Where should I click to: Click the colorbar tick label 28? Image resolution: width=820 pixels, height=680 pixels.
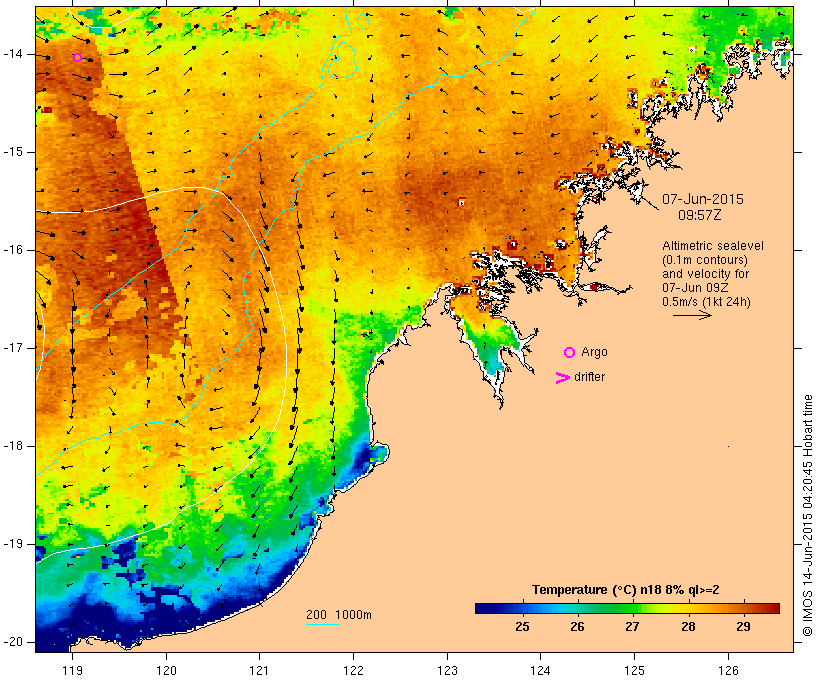[688, 627]
